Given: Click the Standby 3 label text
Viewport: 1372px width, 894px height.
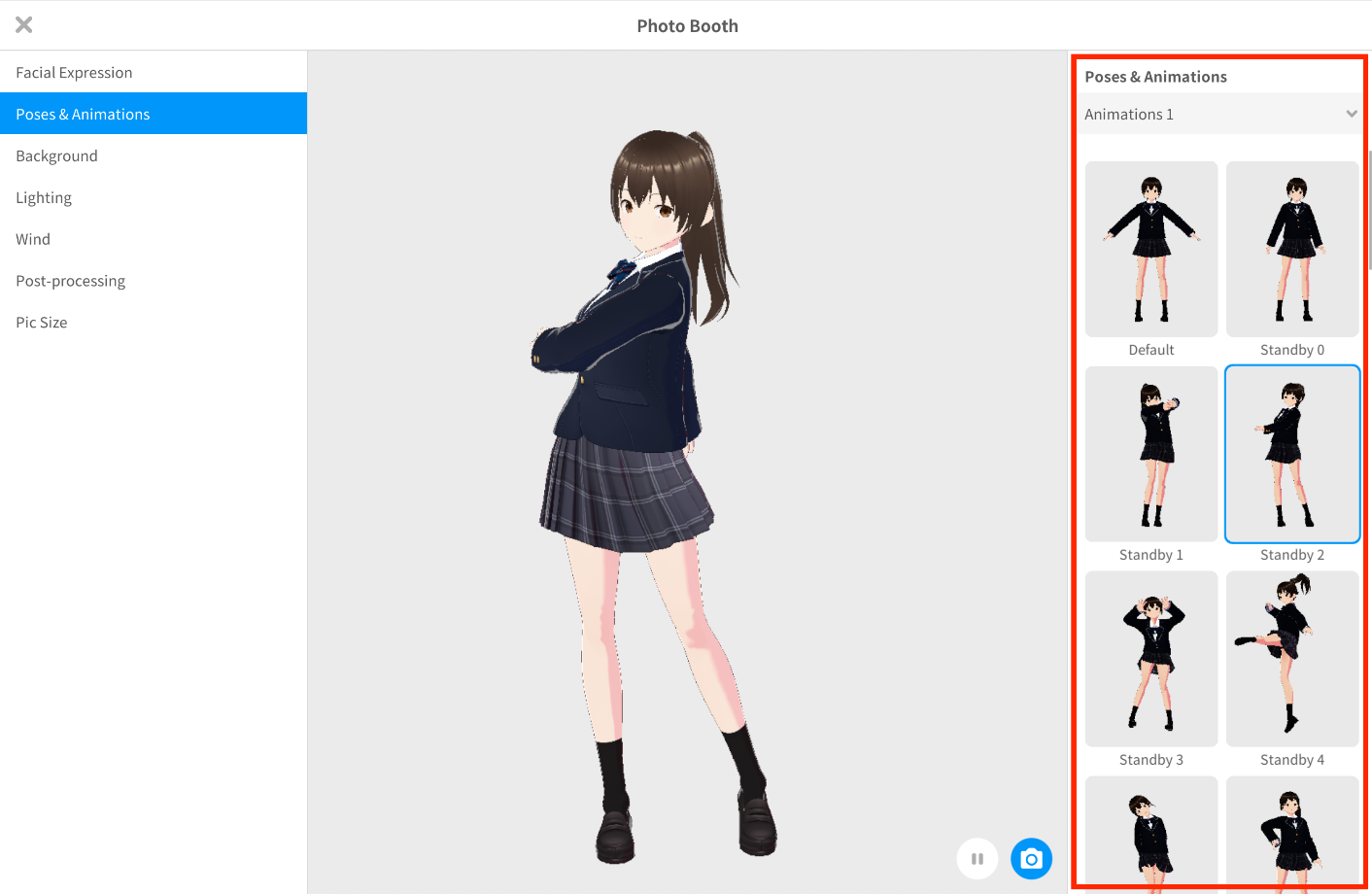Looking at the screenshot, I should coord(1151,760).
